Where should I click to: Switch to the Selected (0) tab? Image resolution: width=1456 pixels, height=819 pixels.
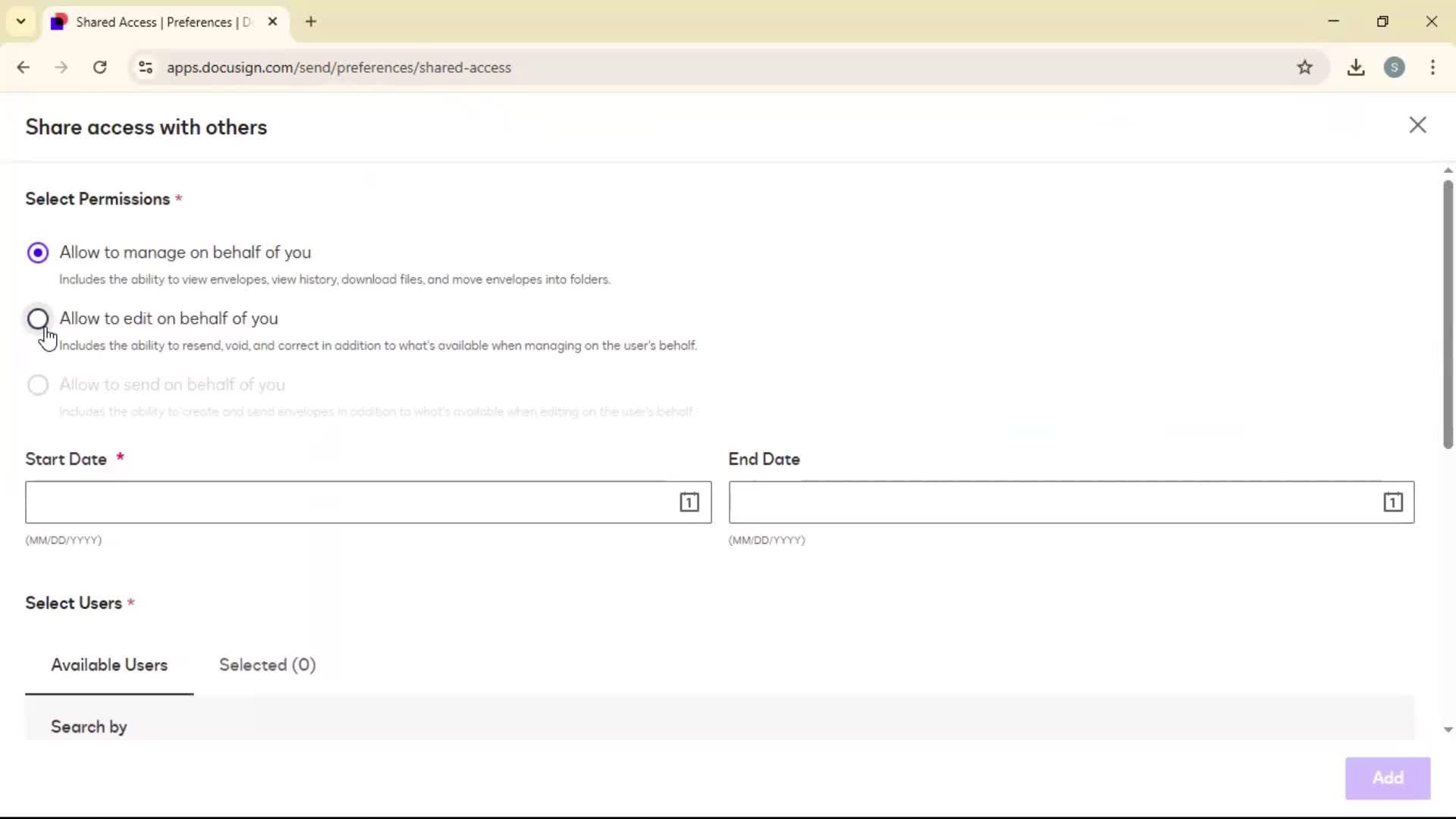267,665
